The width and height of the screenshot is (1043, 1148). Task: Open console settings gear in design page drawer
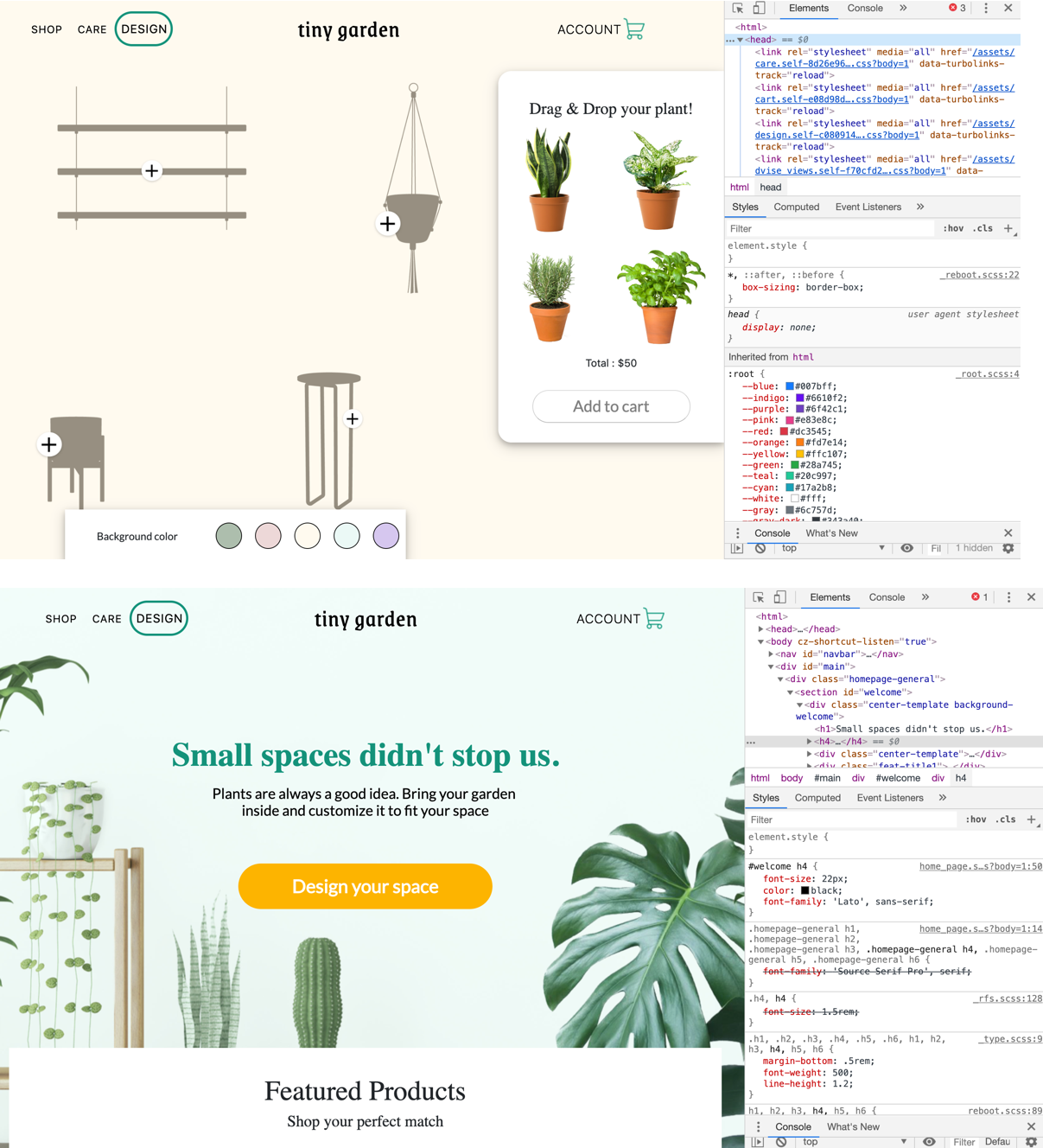click(1008, 548)
